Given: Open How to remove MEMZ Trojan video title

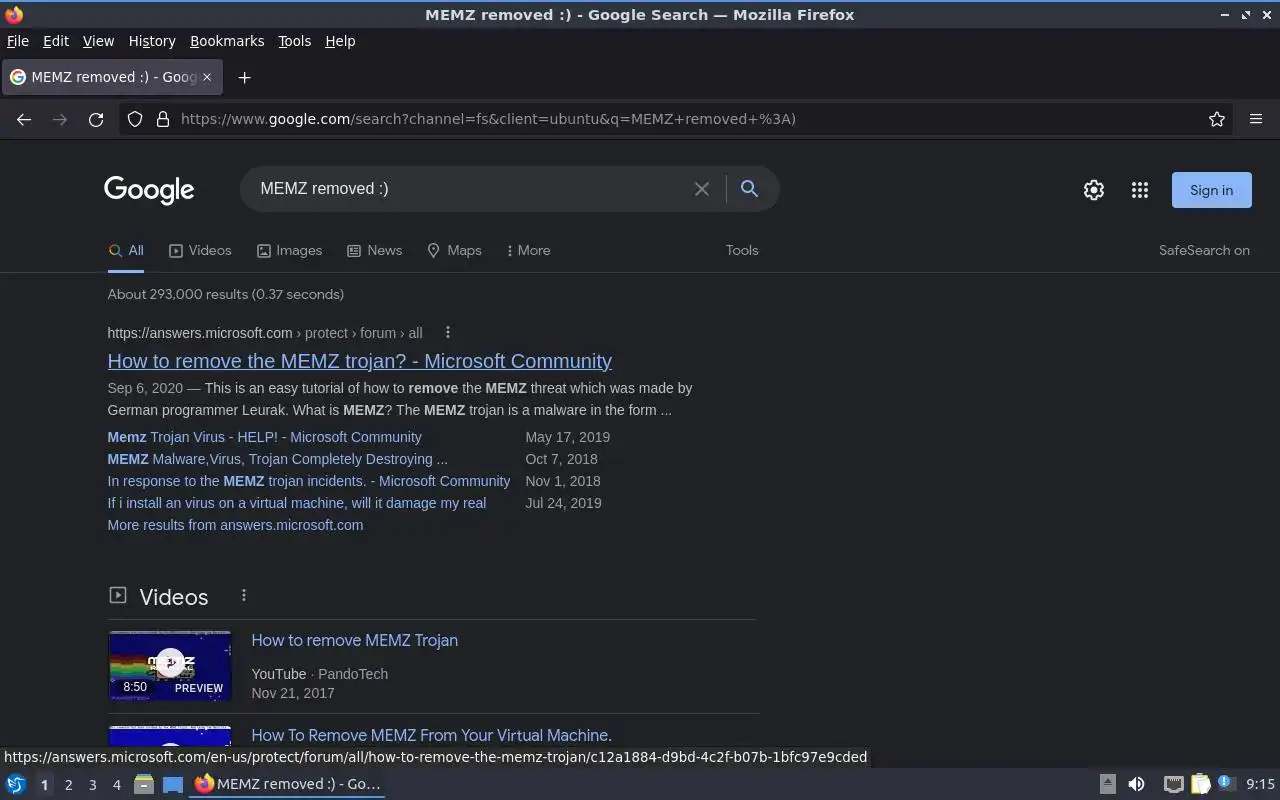Looking at the screenshot, I should point(354,640).
